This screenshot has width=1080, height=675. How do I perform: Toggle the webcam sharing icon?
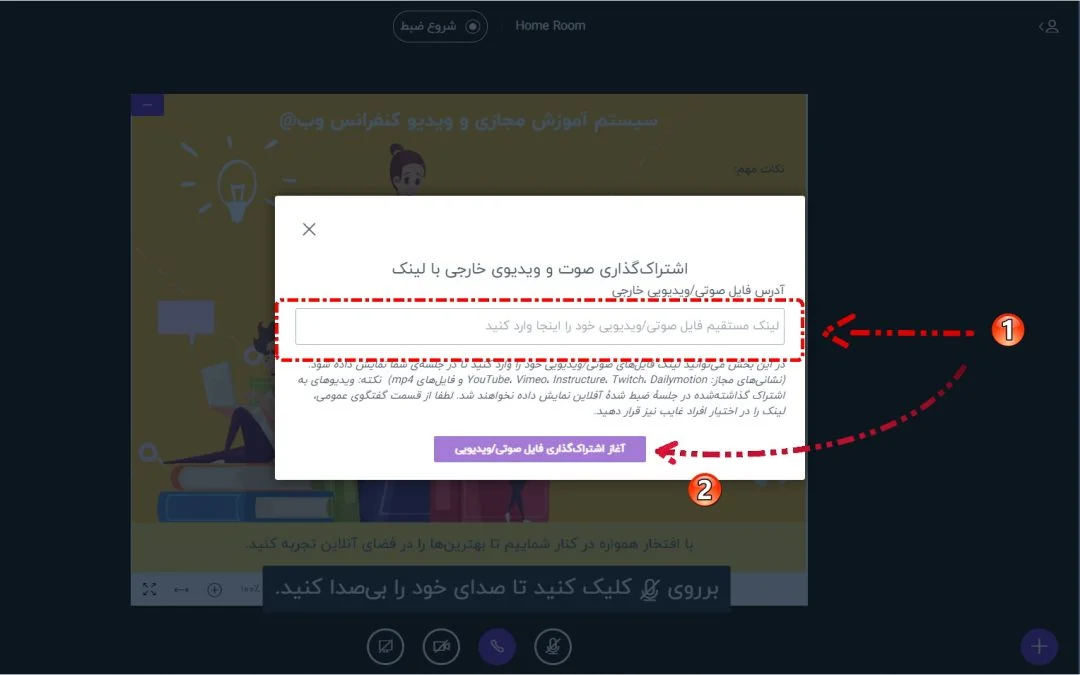point(441,647)
